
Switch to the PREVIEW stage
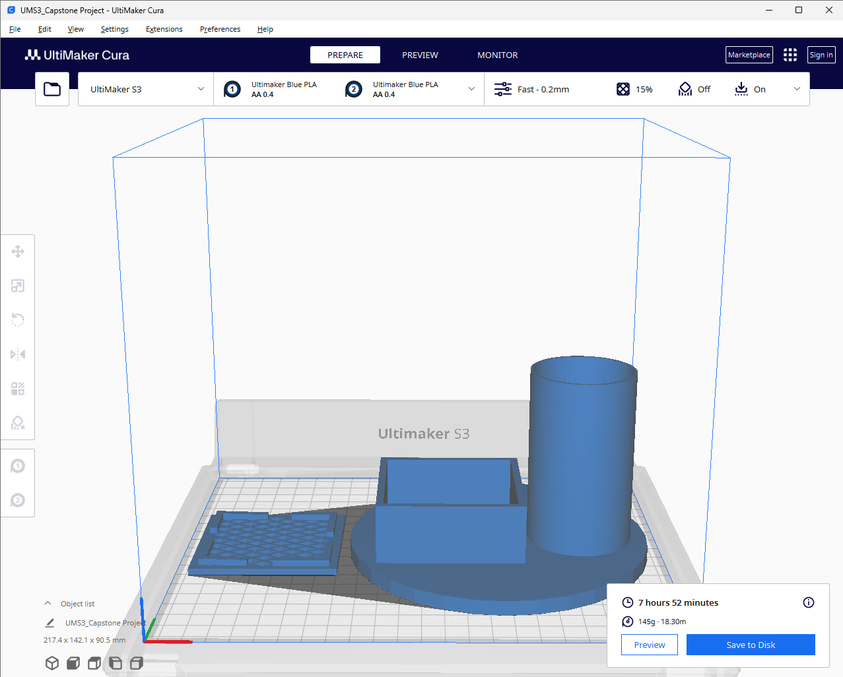(x=420, y=55)
